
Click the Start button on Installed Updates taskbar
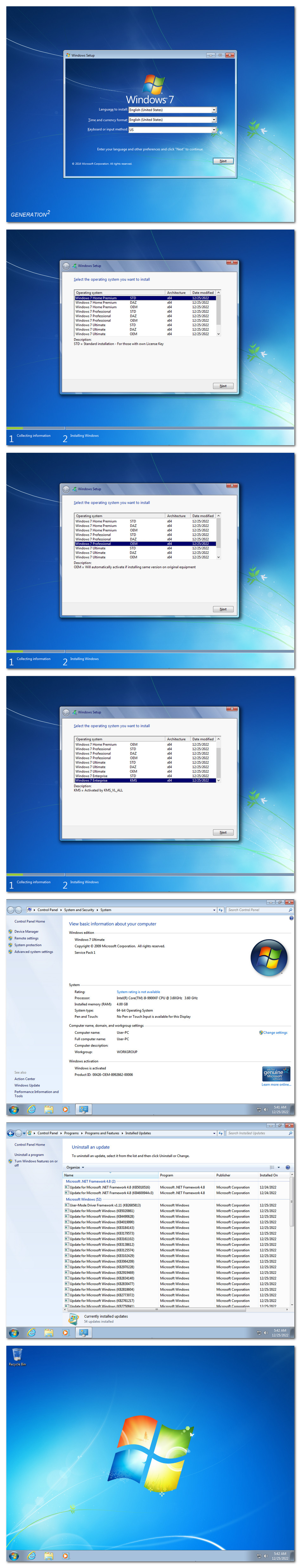13,1332
